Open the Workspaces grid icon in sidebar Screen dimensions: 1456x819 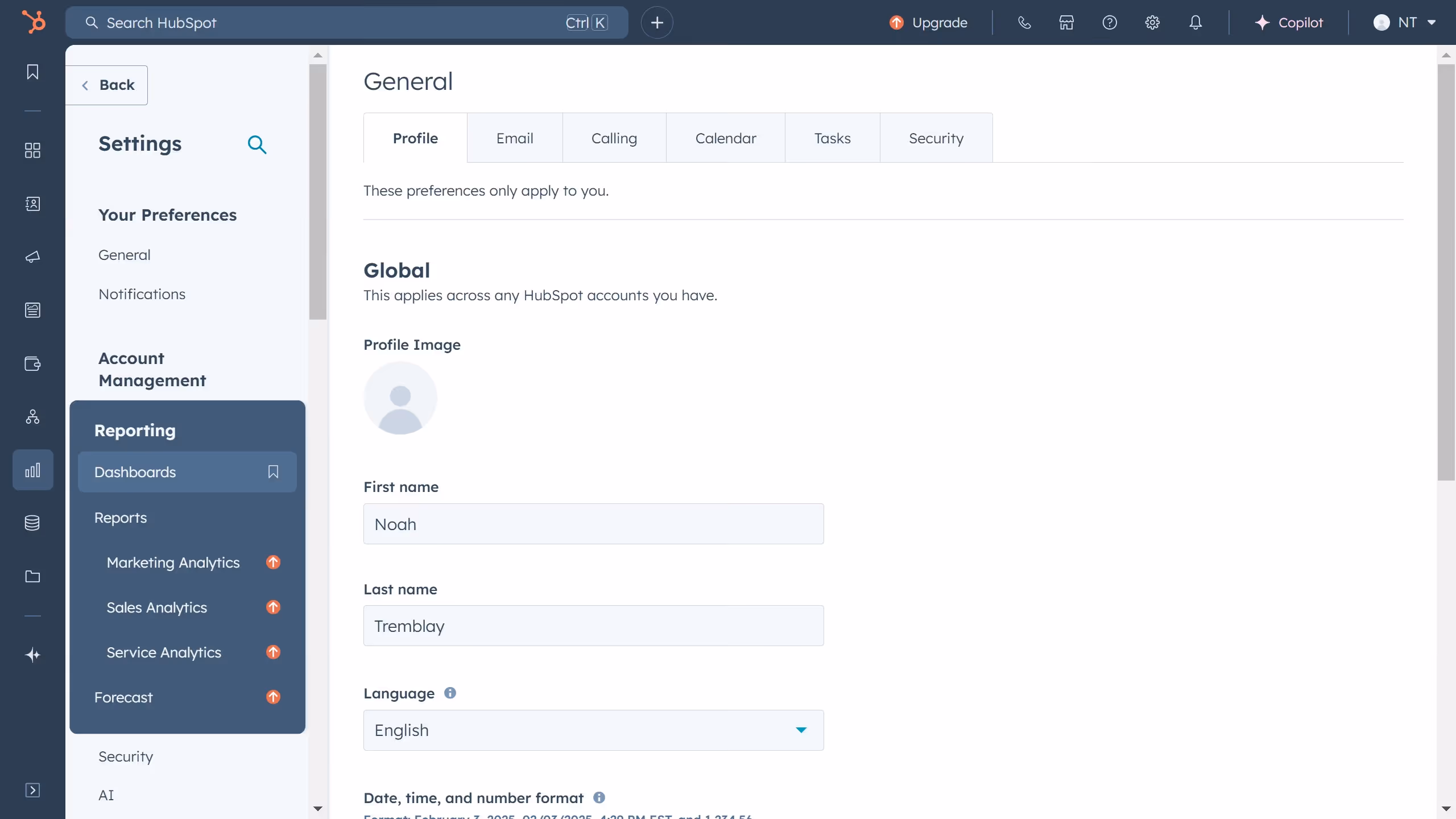point(32,151)
